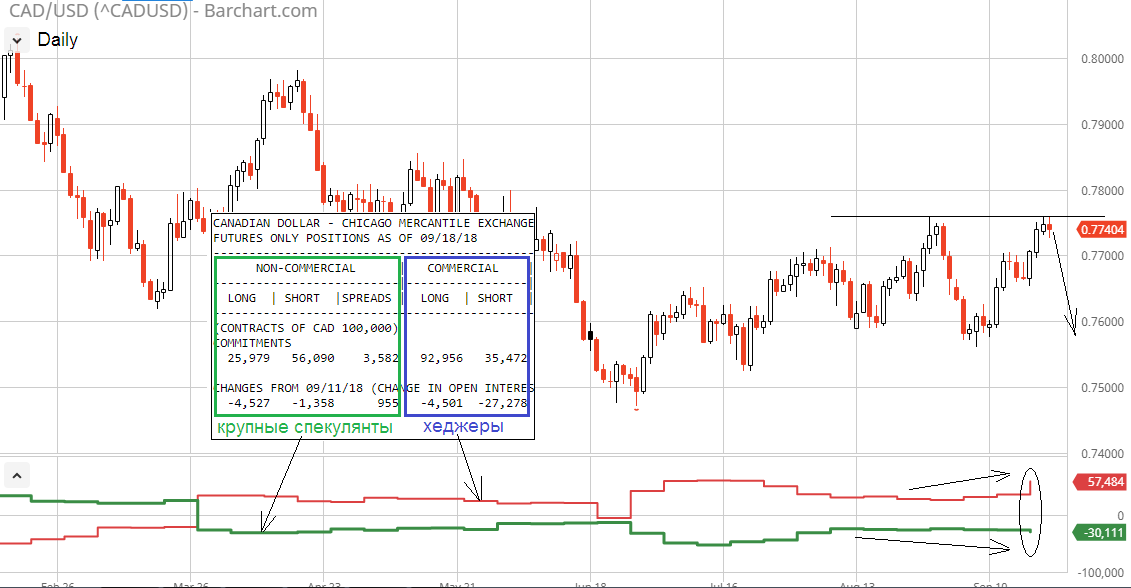Click the commercial change value -27,278

(502, 403)
